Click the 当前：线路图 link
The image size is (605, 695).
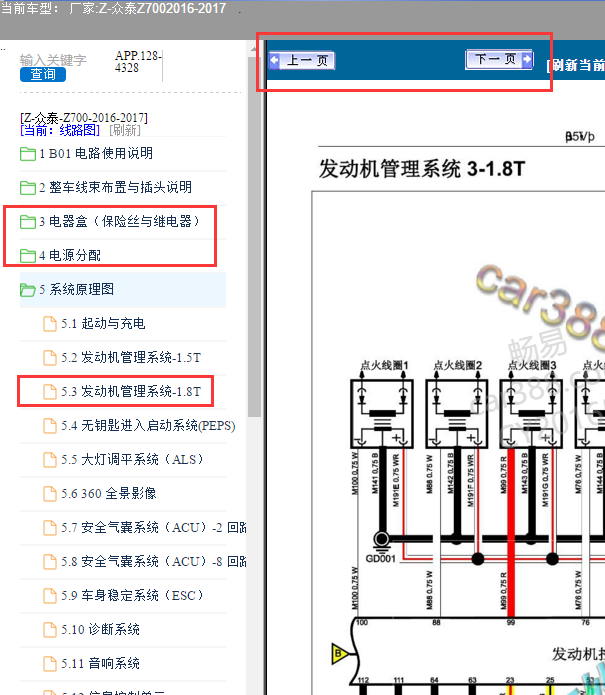60,130
